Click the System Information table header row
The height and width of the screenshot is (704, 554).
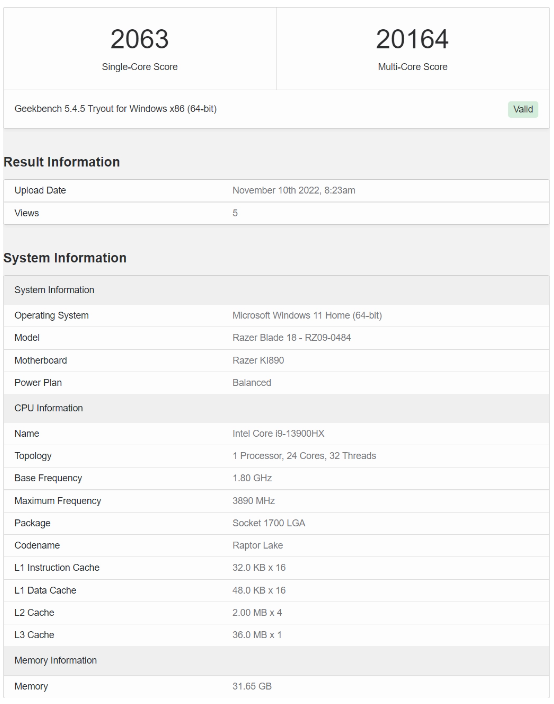[x=277, y=290]
